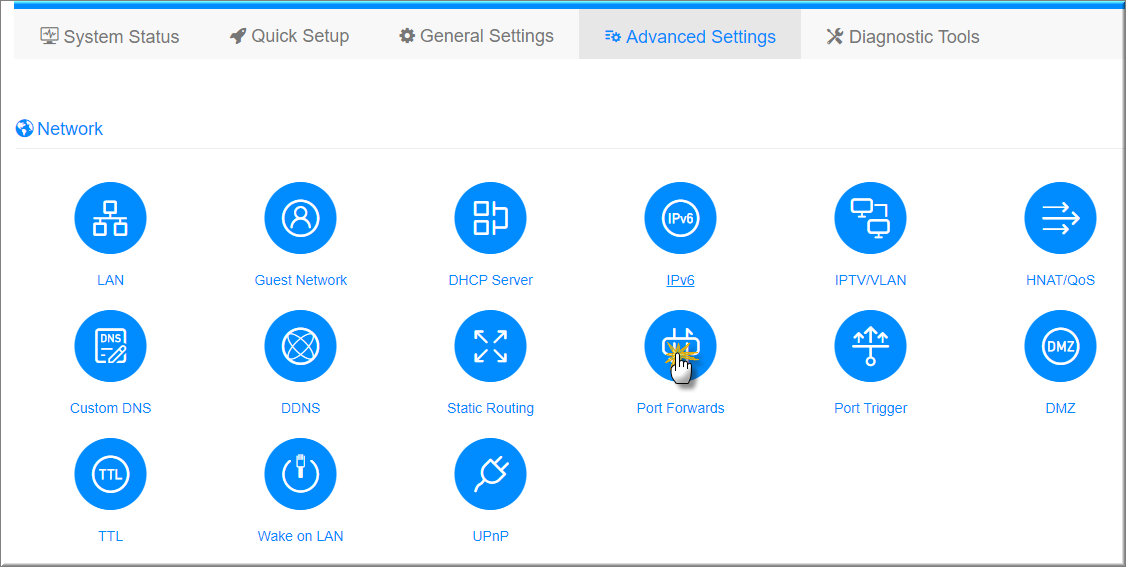Click the Wake on LAN power icon
This screenshot has height=567, width=1126.
tap(300, 474)
